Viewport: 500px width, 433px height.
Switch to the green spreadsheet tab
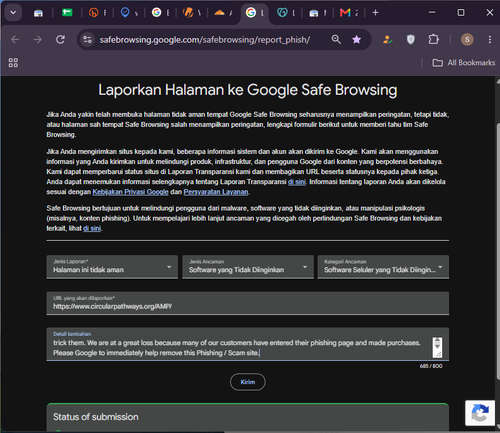point(67,13)
